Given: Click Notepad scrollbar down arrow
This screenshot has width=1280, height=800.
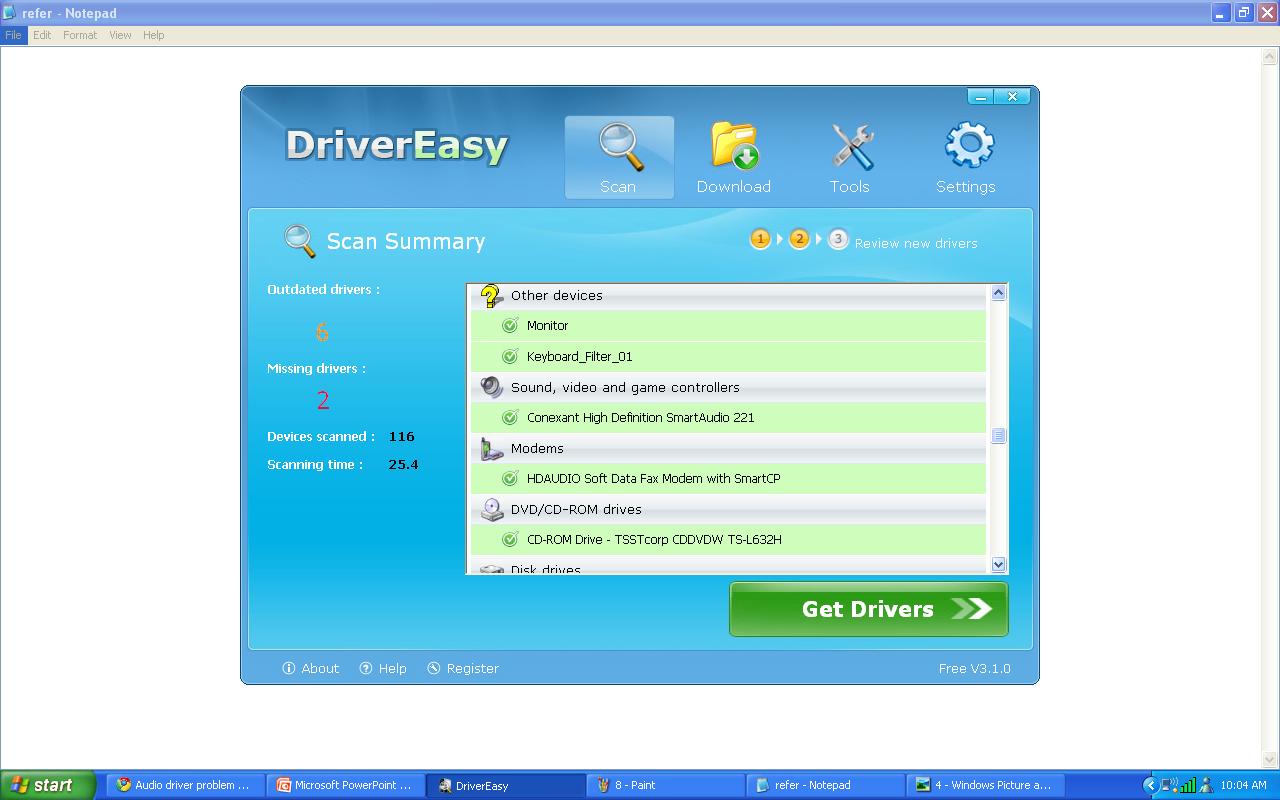Looking at the screenshot, I should (1271, 760).
